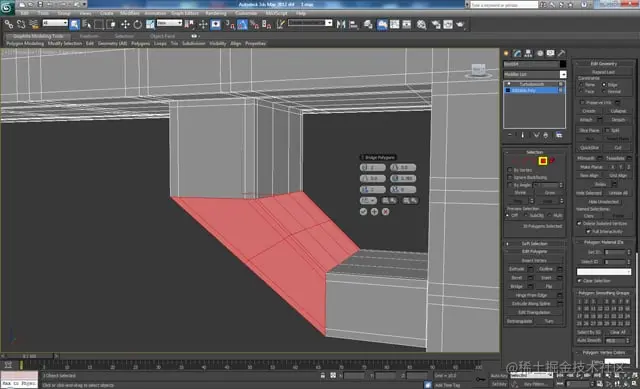Click the 3ds Max application logo button

(7, 7)
